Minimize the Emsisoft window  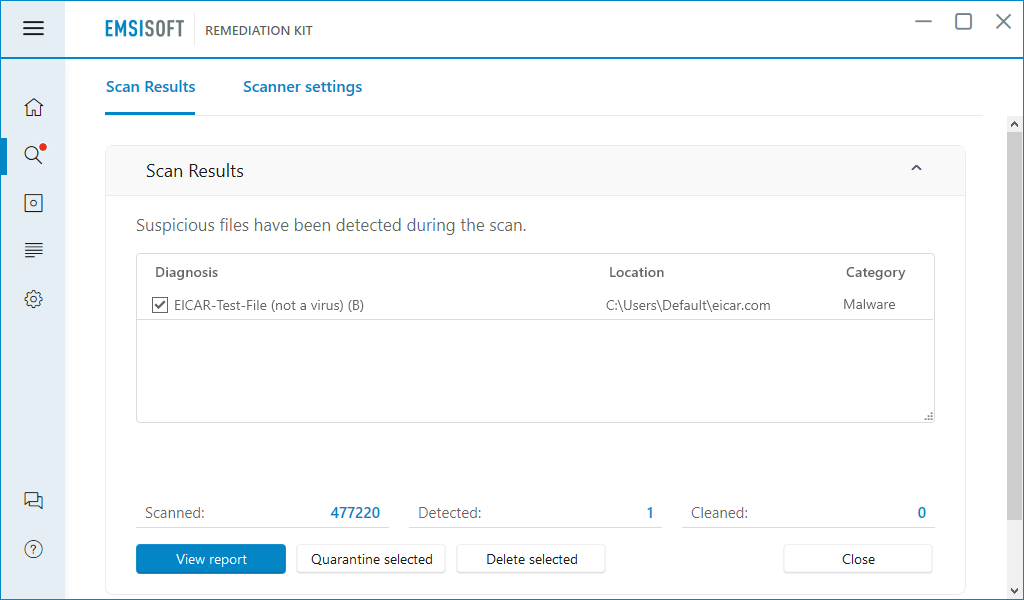(x=923, y=22)
